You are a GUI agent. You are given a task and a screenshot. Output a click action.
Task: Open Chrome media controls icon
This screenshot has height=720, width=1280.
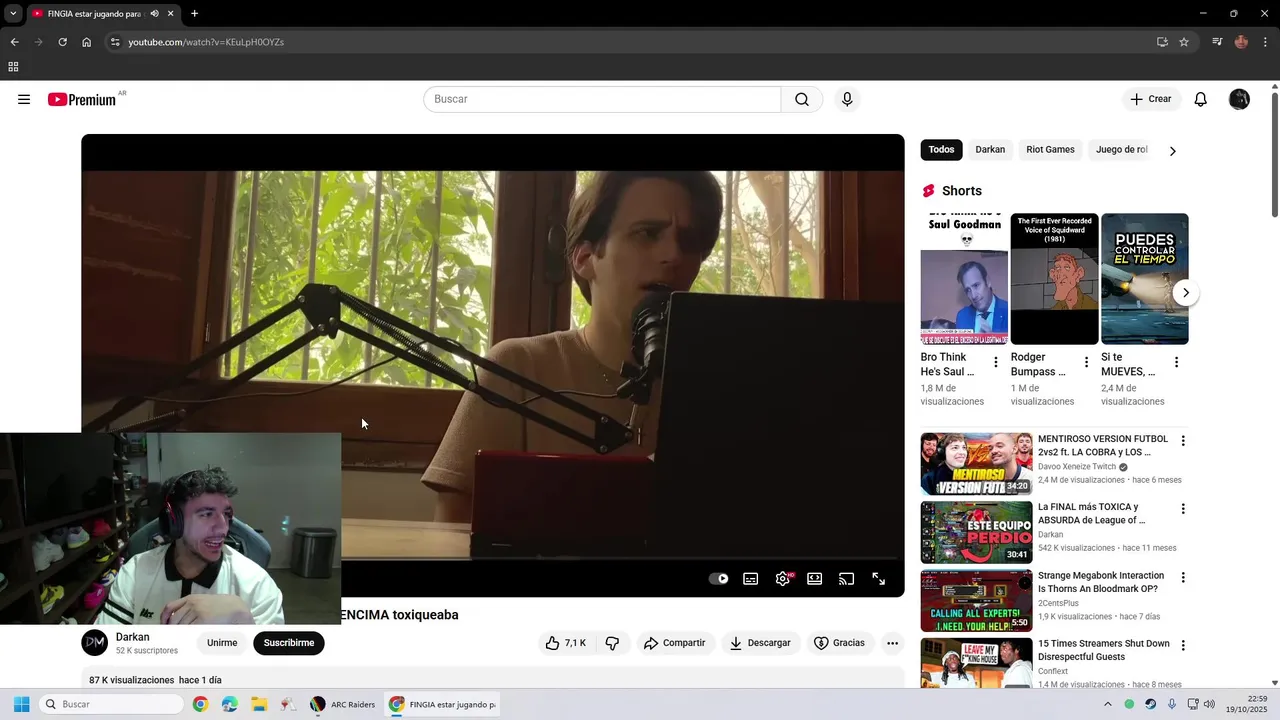pos(1217,42)
